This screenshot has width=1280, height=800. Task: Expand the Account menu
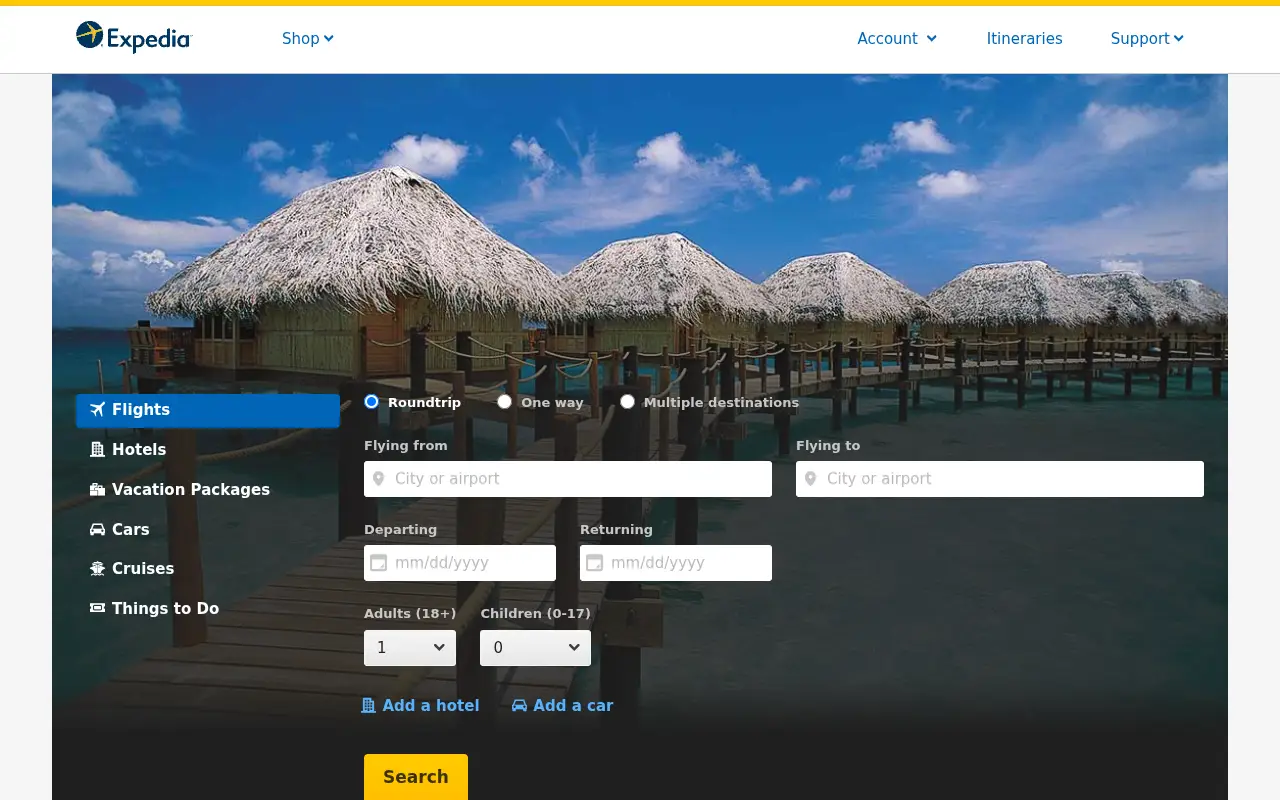897,38
